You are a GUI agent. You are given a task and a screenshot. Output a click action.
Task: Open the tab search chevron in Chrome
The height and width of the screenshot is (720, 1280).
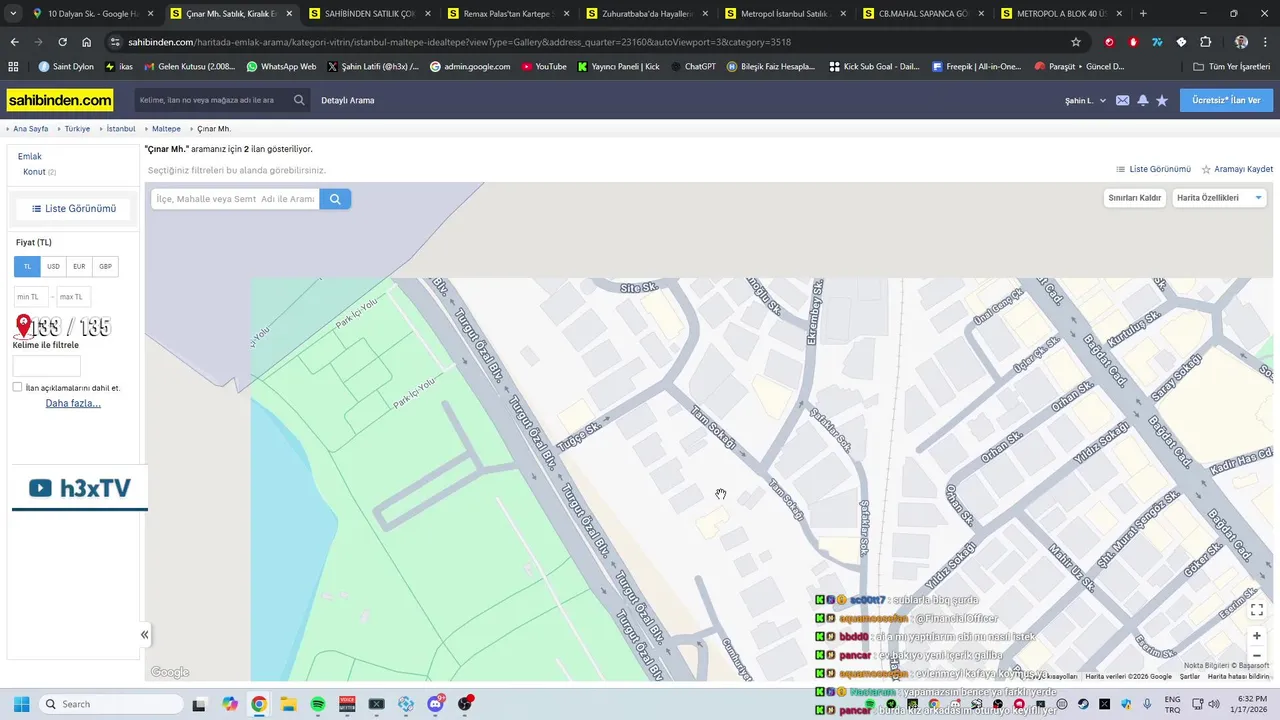pyautogui.click(x=13, y=13)
